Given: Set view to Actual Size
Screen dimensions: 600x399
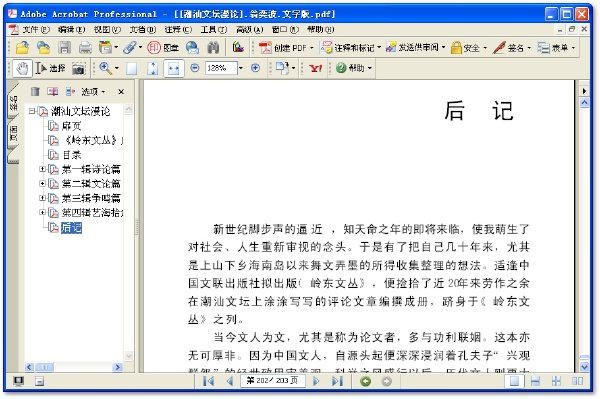Looking at the screenshot, I should [x=132, y=68].
